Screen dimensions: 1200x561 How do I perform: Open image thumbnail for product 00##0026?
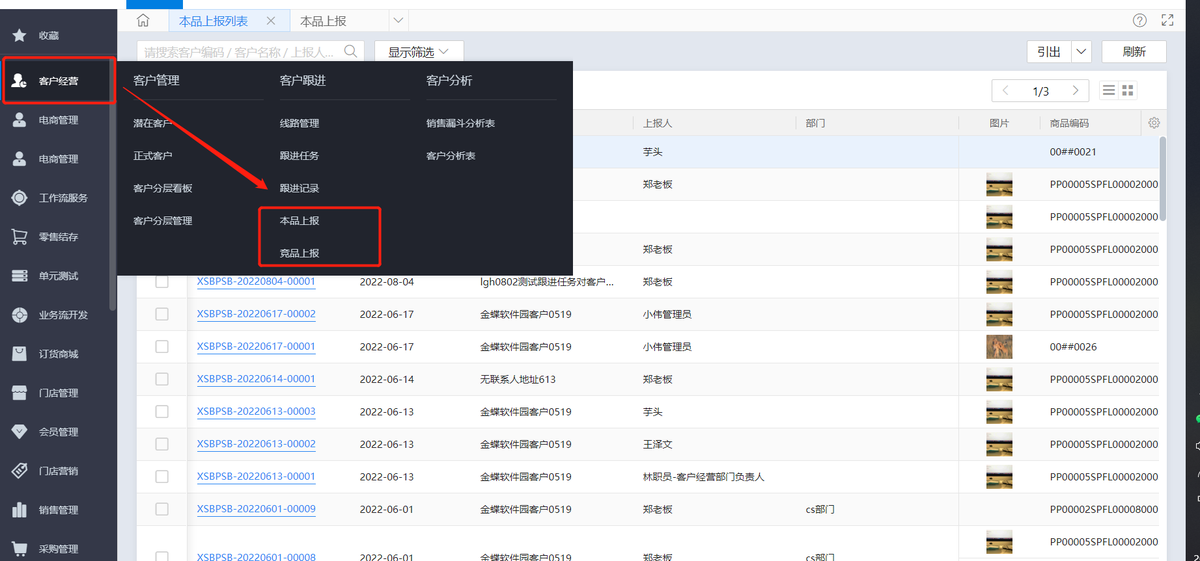(x=999, y=347)
